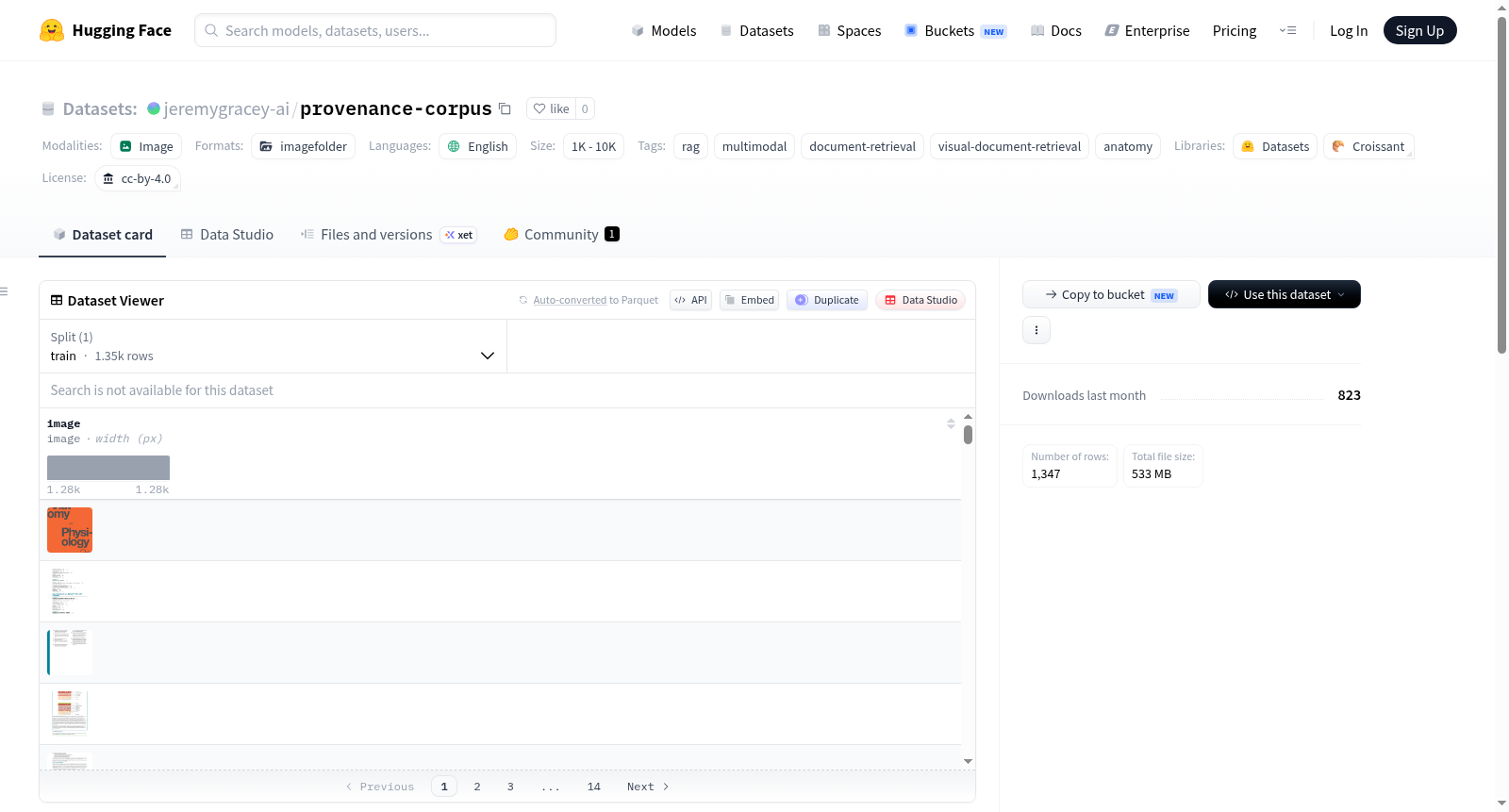Click the Image modality tag

146,146
